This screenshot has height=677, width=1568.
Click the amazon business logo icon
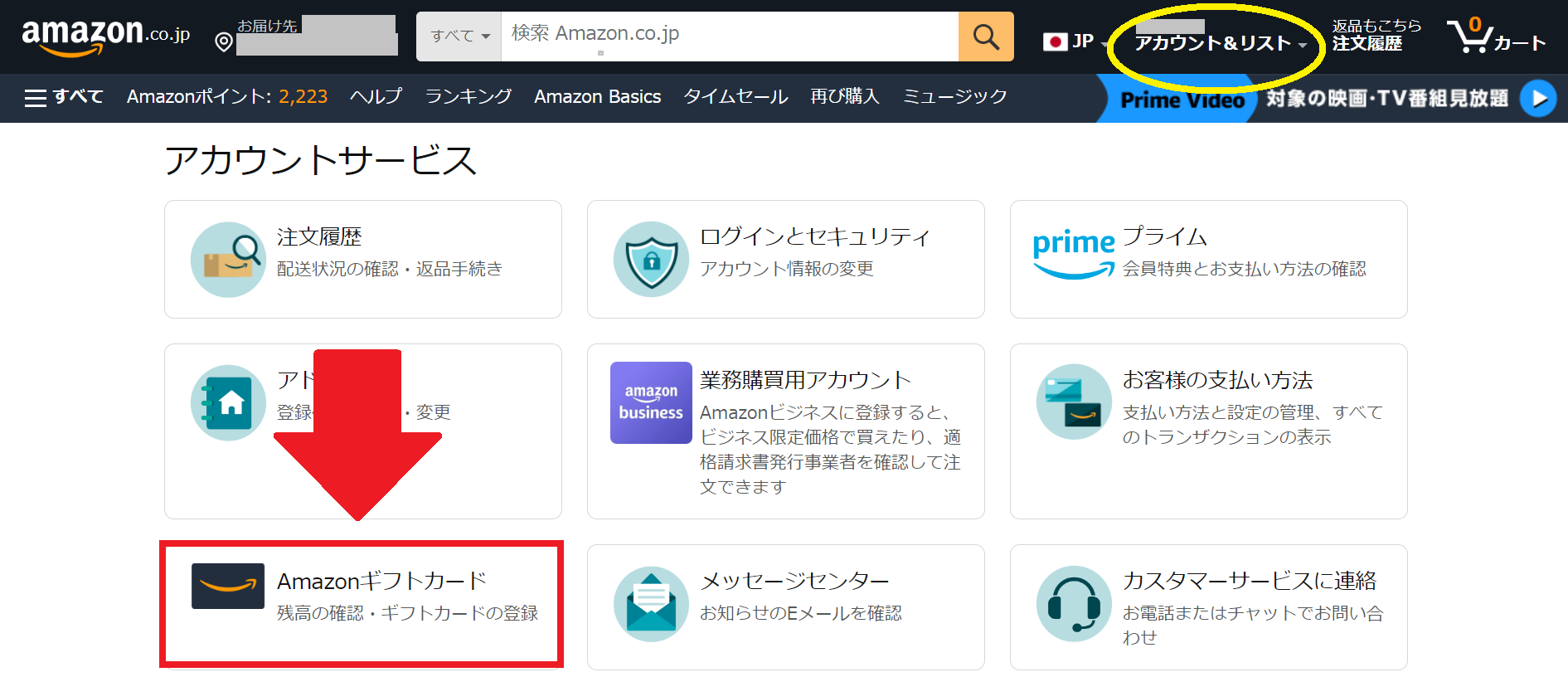651,402
